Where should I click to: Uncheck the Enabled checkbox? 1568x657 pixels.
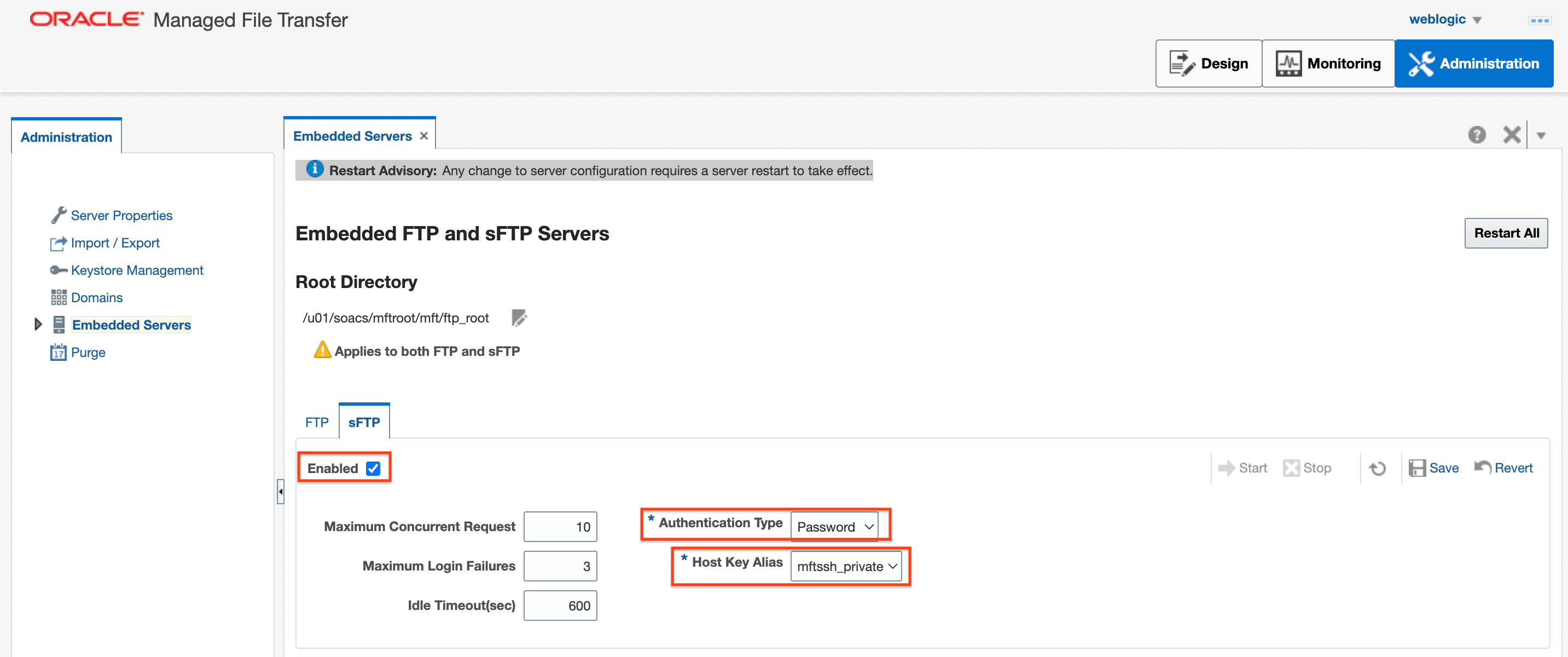coord(373,468)
